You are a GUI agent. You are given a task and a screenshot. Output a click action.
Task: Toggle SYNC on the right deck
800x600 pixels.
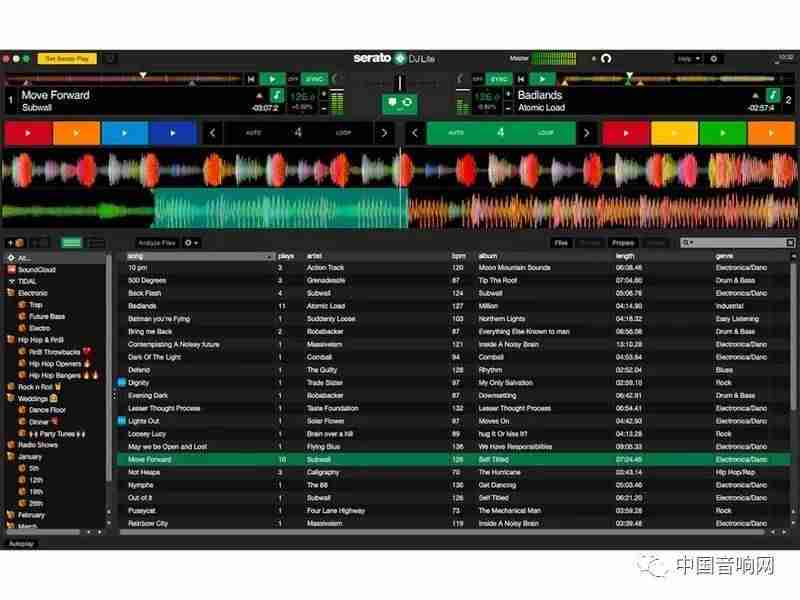[498, 79]
